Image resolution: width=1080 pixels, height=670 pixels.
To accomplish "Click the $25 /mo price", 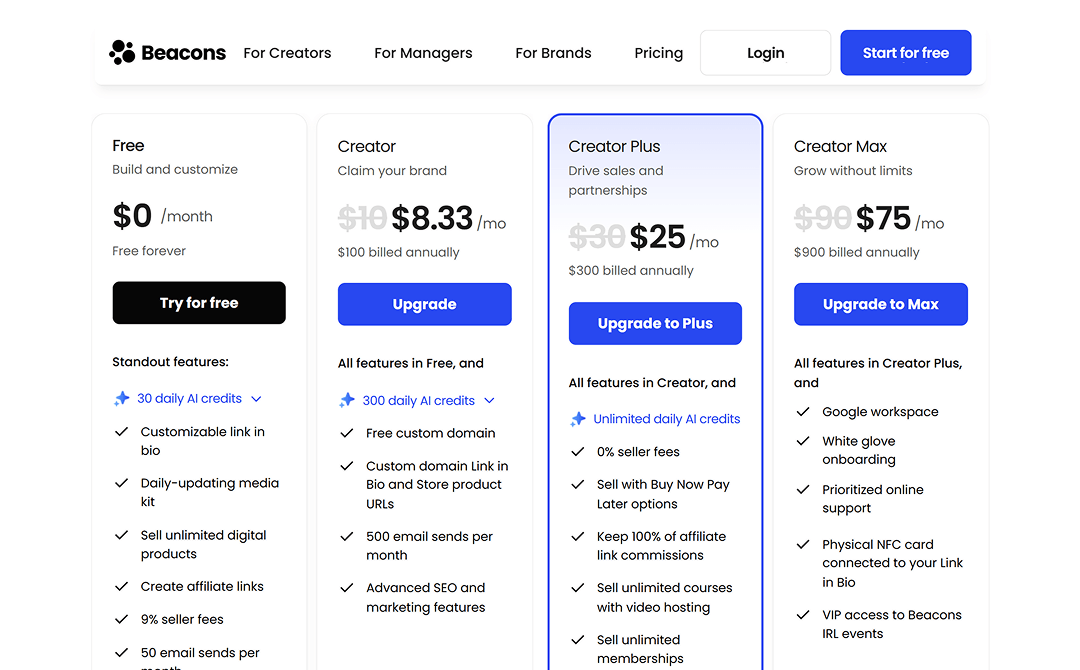I will 674,238.
